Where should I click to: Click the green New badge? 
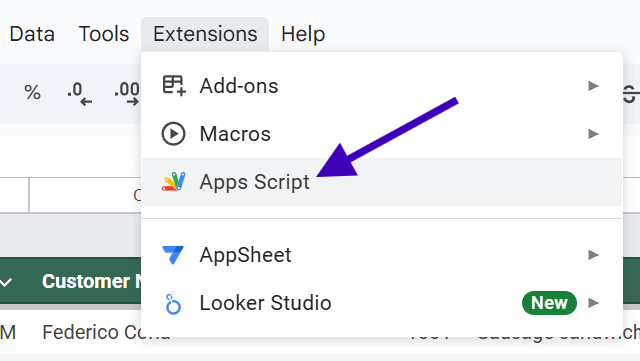point(549,303)
